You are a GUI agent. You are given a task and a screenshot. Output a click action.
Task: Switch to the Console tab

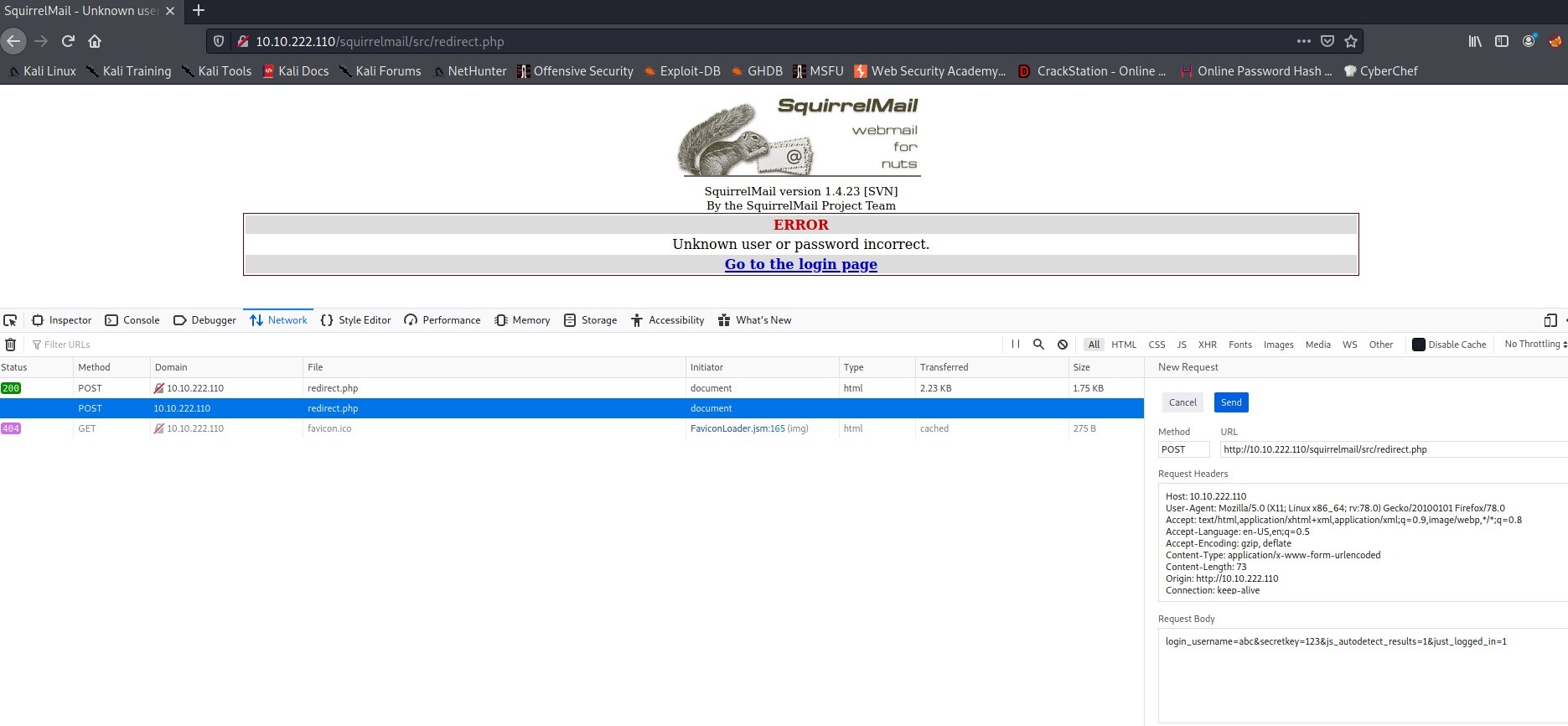pyautogui.click(x=132, y=320)
